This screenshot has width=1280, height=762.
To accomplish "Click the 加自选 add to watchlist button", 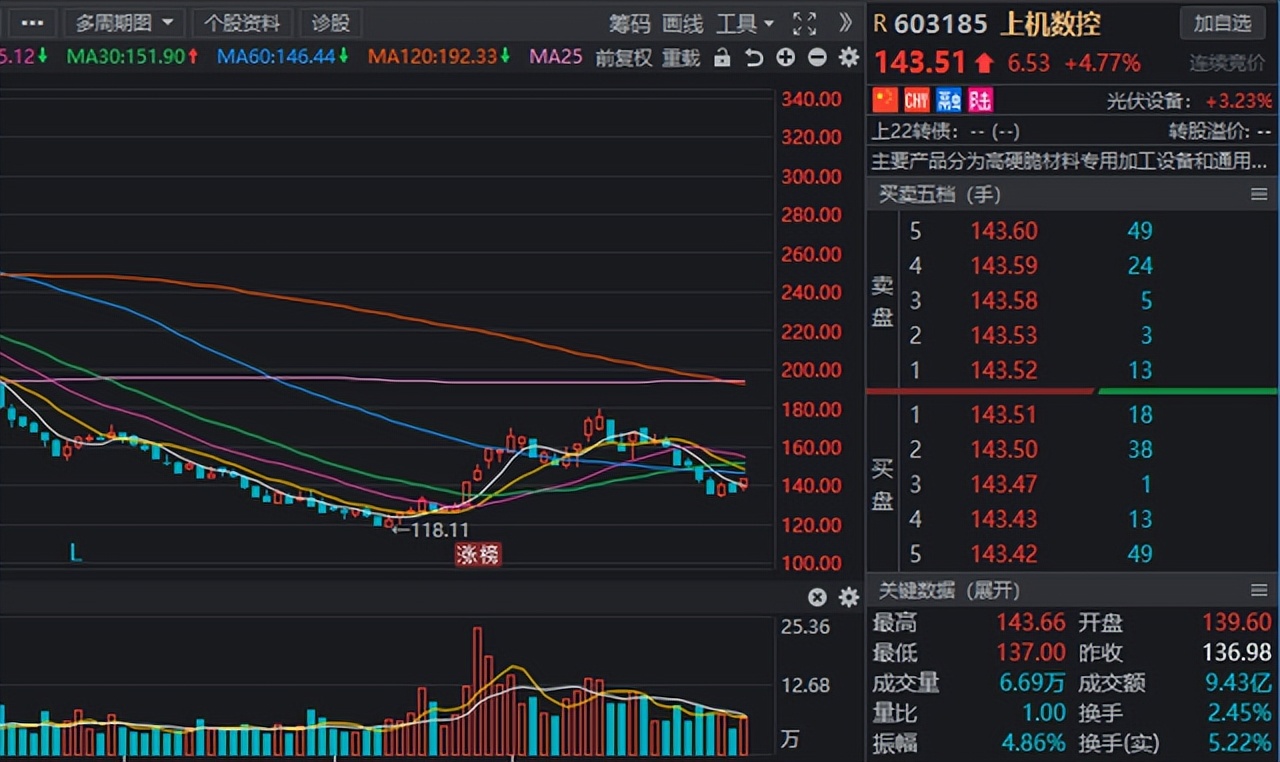I will [1223, 23].
